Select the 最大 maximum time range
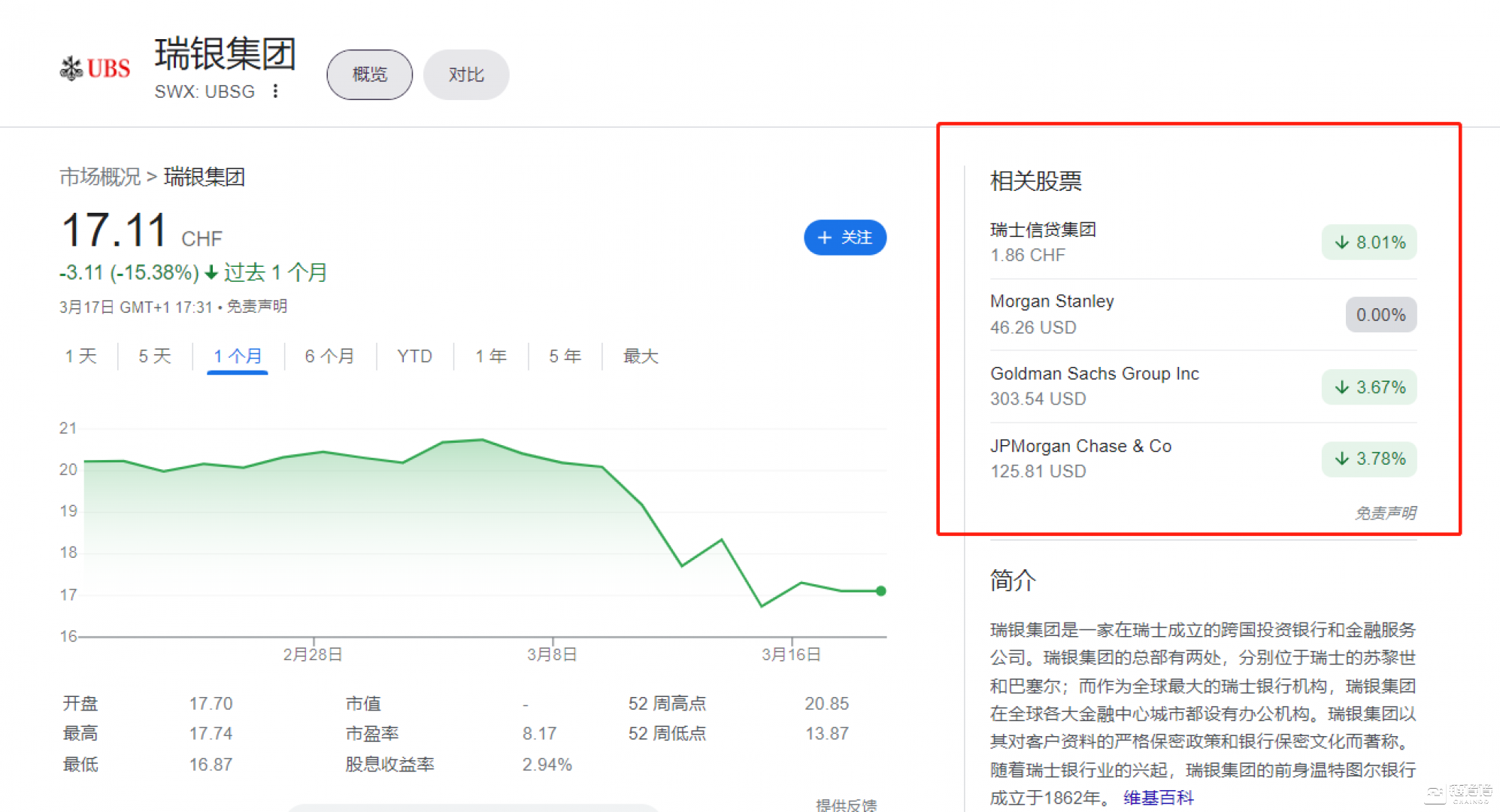1500x812 pixels. click(x=641, y=356)
